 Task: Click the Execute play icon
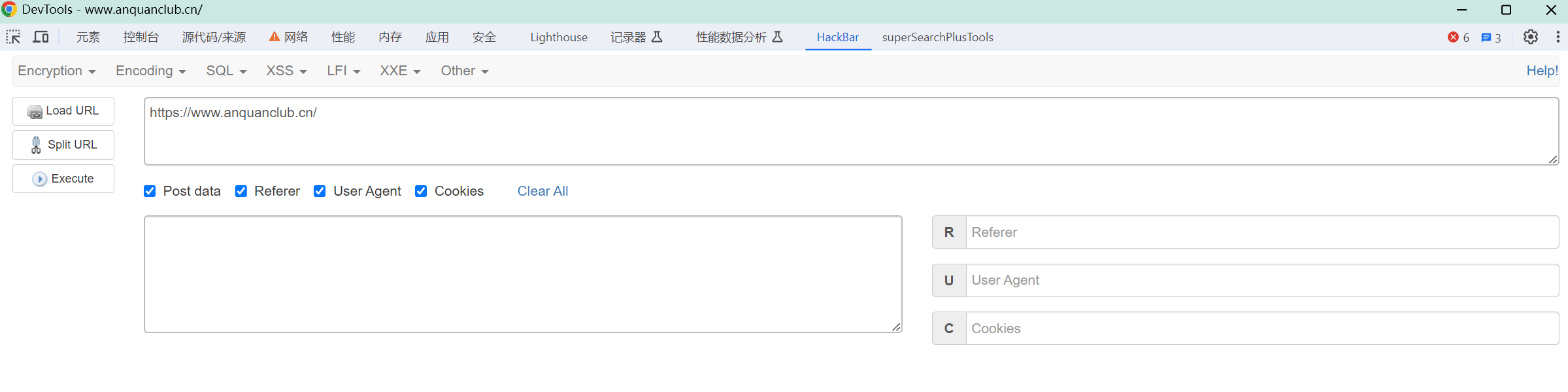click(x=40, y=179)
